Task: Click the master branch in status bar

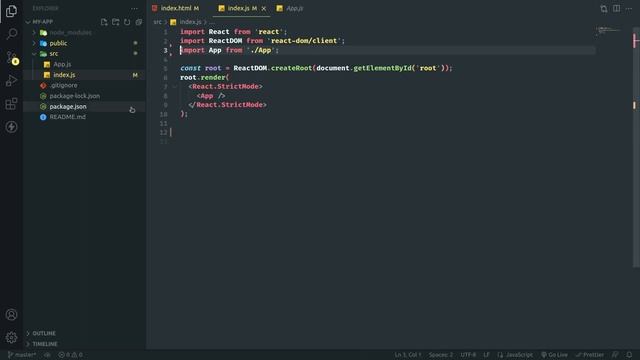Action: [22, 355]
